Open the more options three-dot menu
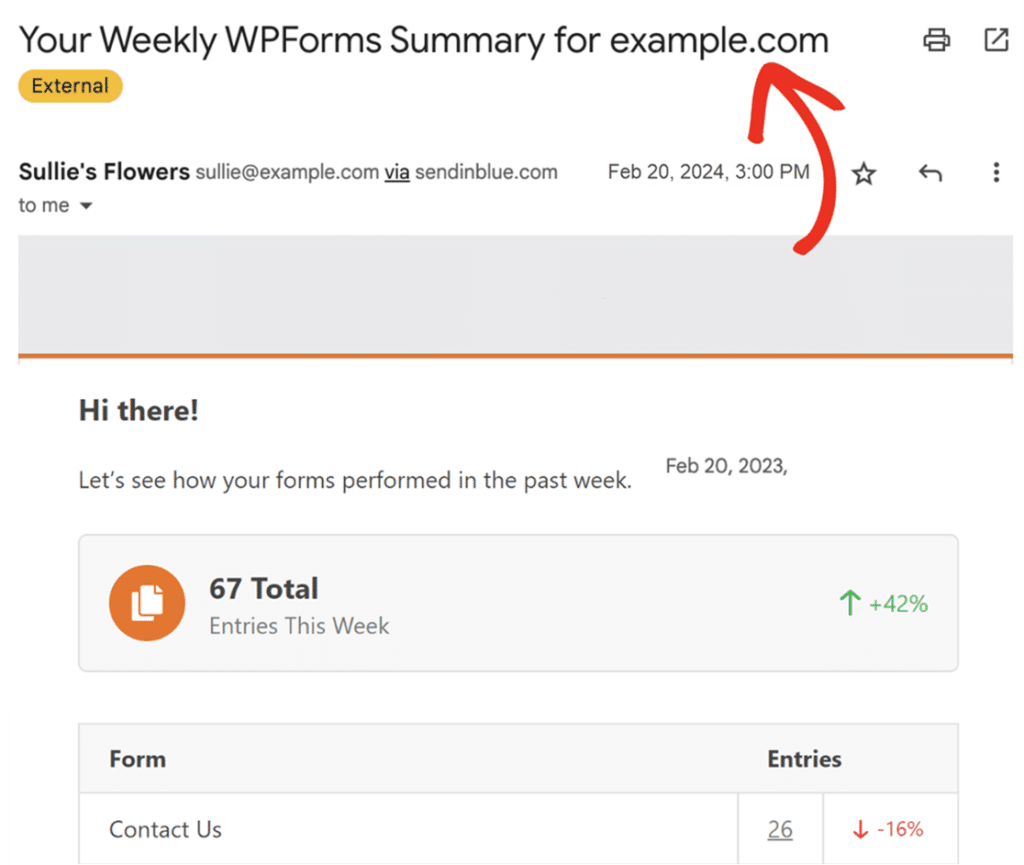Screen dimensions: 1024x865 point(996,173)
